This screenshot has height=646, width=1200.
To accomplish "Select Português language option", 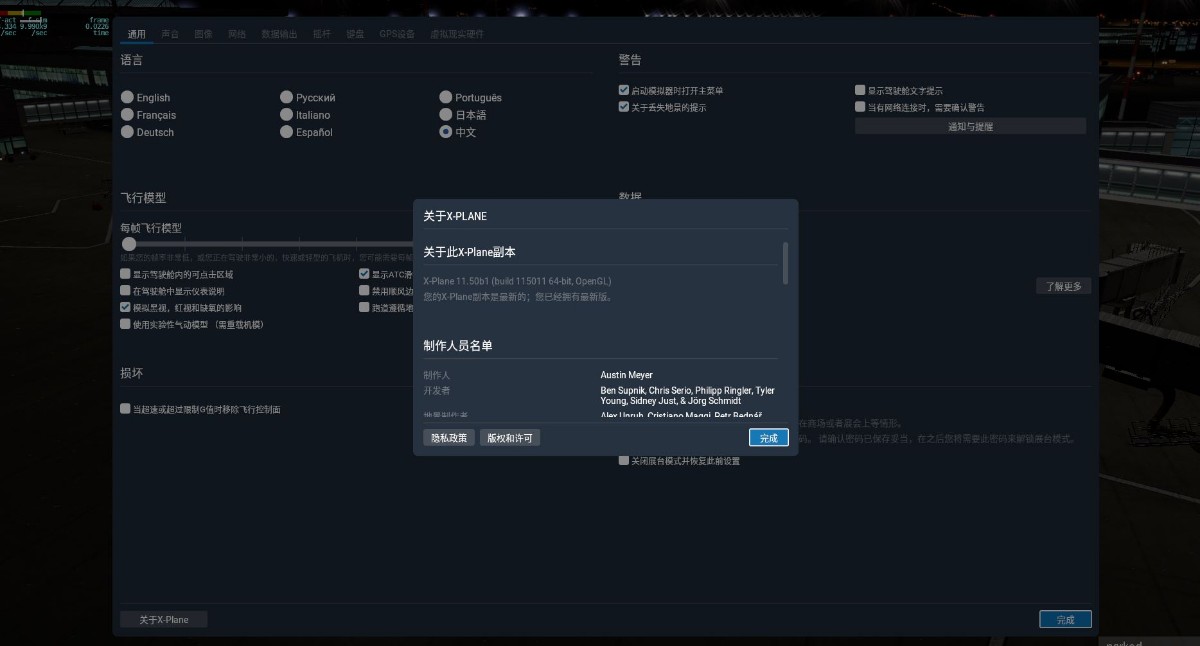I will [446, 97].
